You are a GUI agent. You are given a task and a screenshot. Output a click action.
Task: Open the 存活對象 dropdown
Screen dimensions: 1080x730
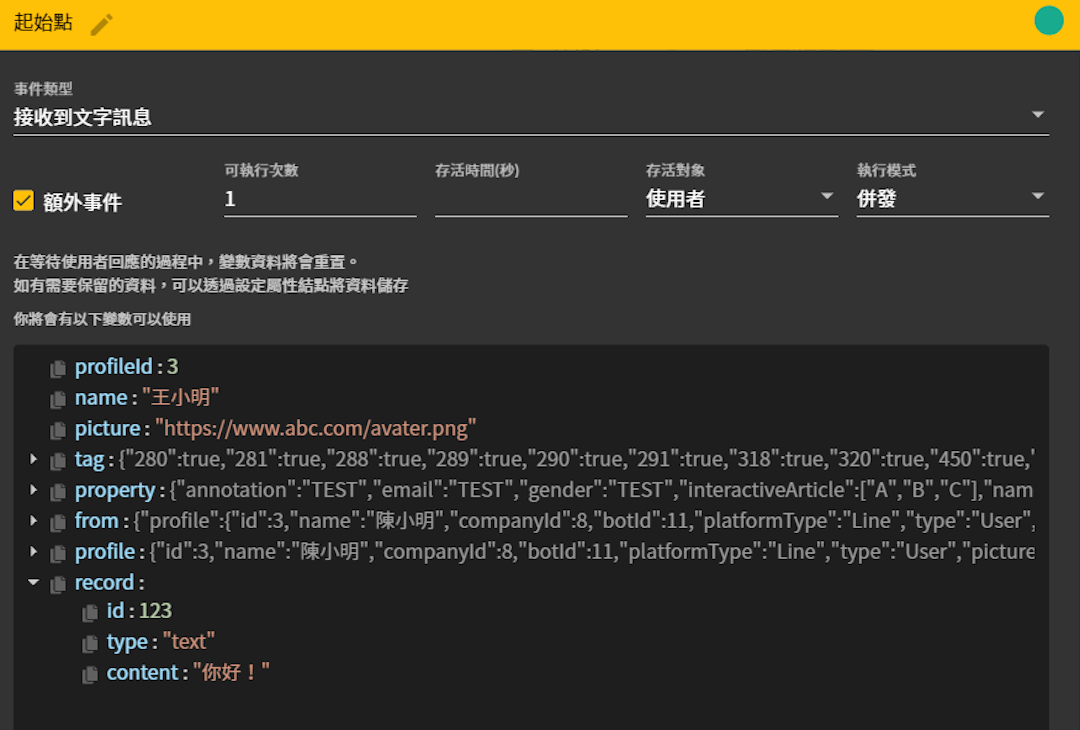[742, 199]
